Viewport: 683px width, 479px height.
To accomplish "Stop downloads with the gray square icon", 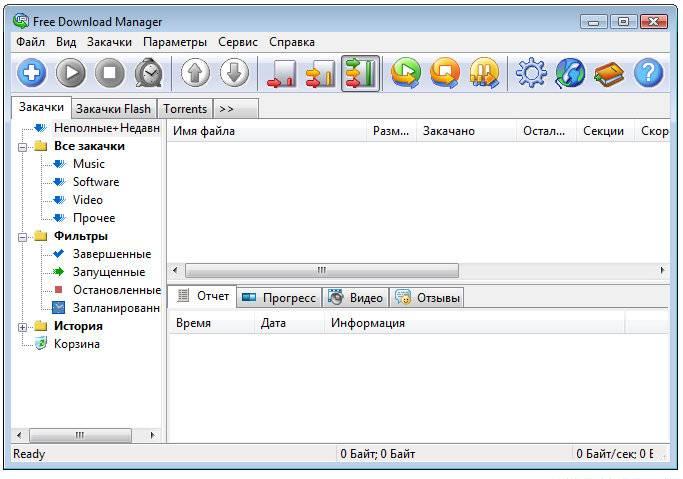I will coord(110,72).
